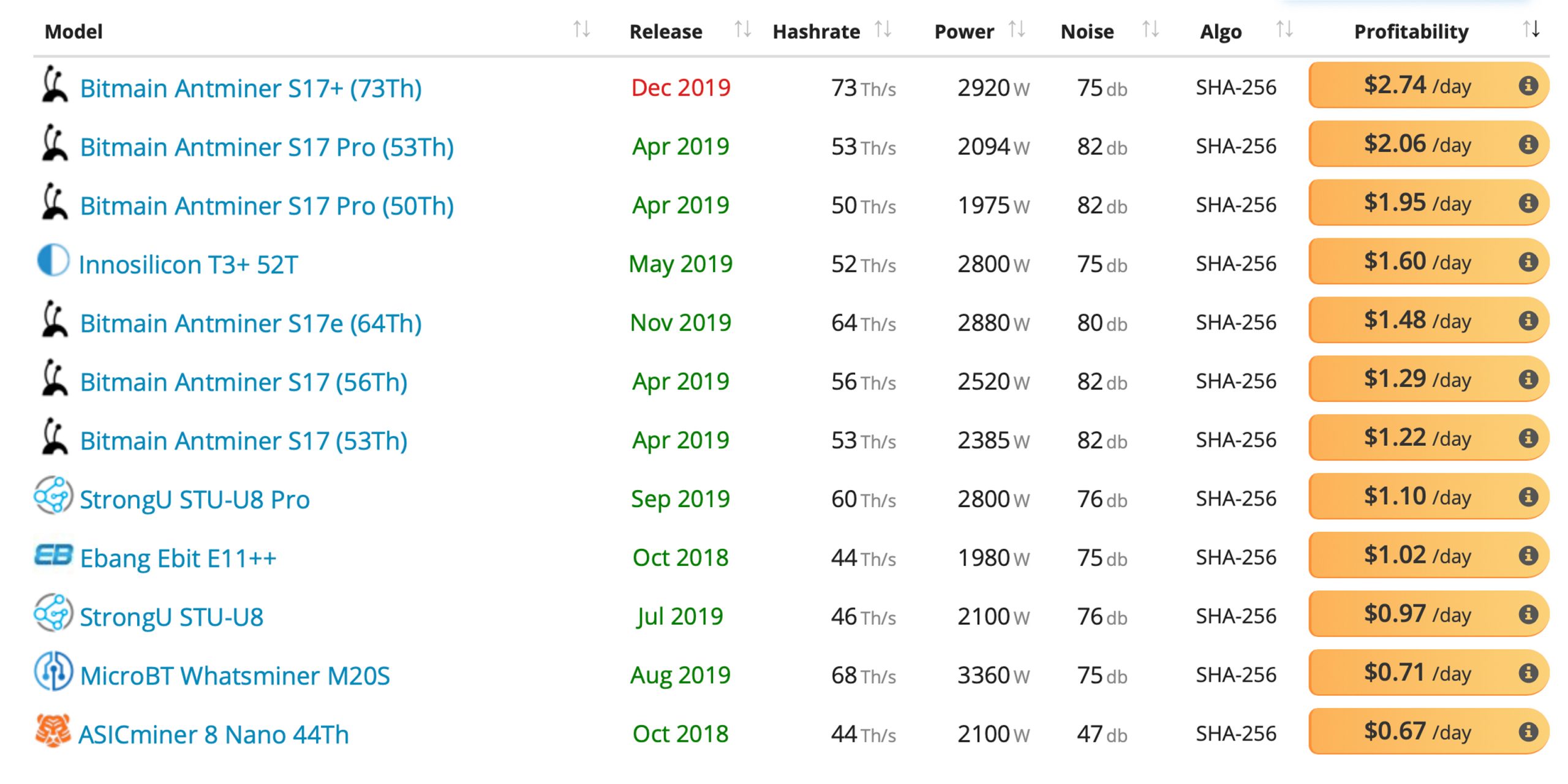This screenshot has height=784, width=1568.
Task: Click the Ebang EB logo beside Ebit E11++
Action: (x=53, y=554)
